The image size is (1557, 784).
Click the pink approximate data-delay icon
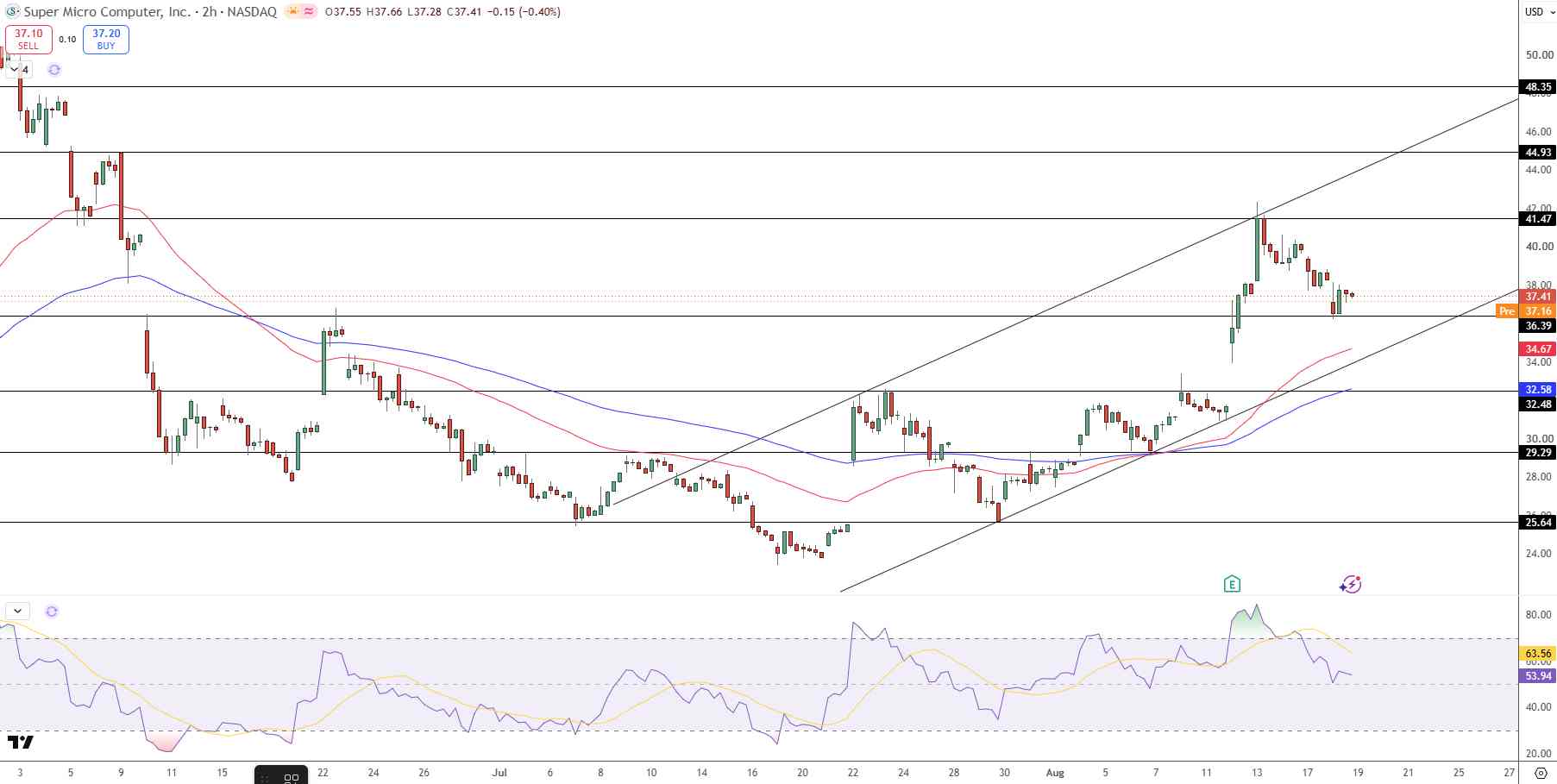pyautogui.click(x=308, y=12)
